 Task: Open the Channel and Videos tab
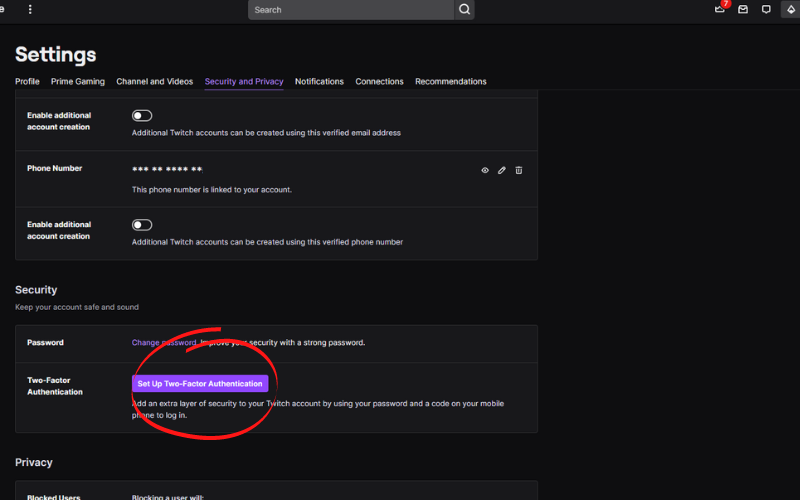[x=155, y=82]
